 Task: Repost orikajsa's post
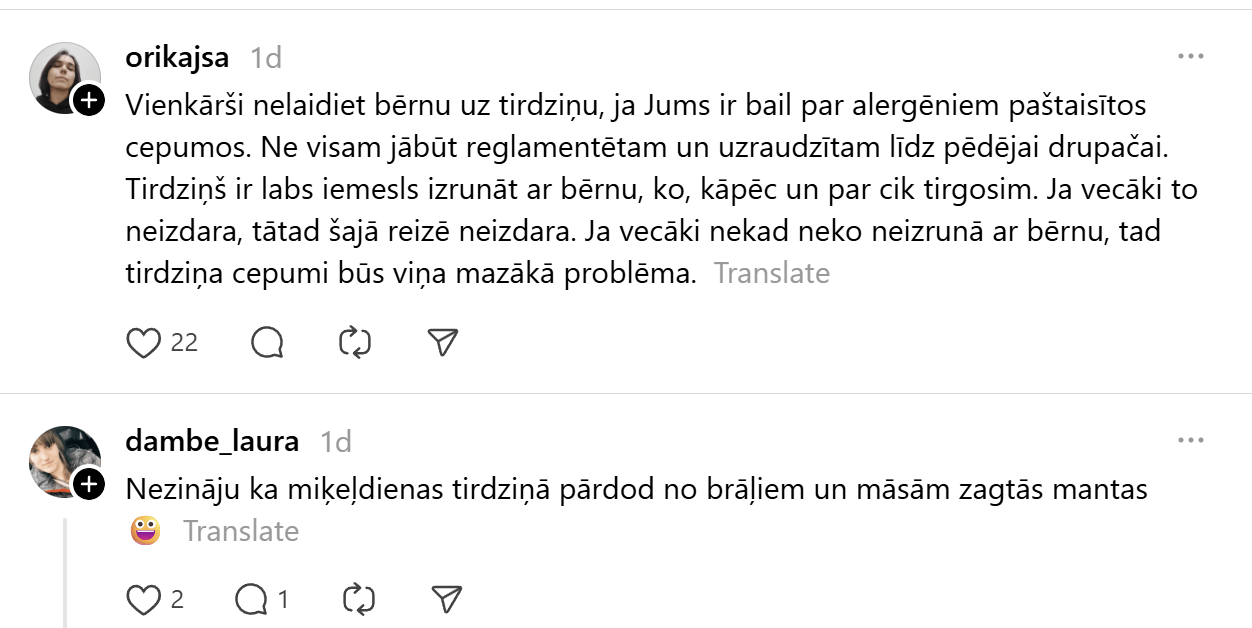355,343
